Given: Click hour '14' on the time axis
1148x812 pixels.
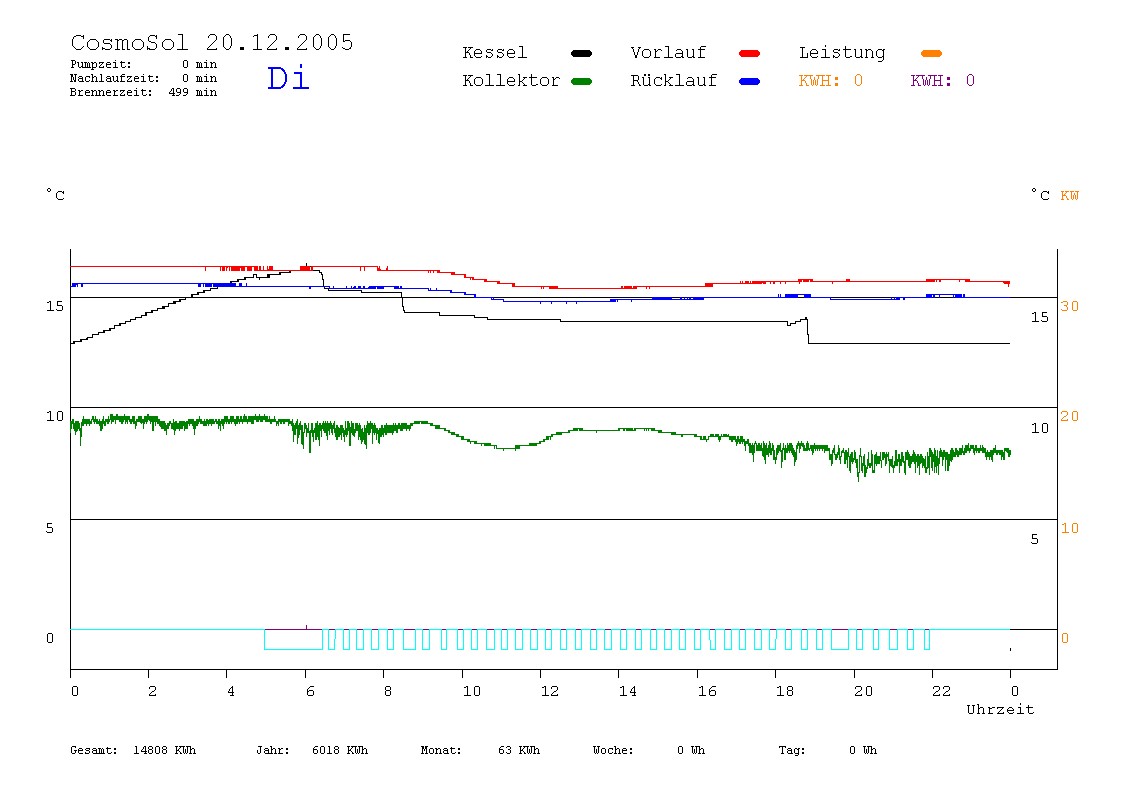Looking at the screenshot, I should (627, 691).
